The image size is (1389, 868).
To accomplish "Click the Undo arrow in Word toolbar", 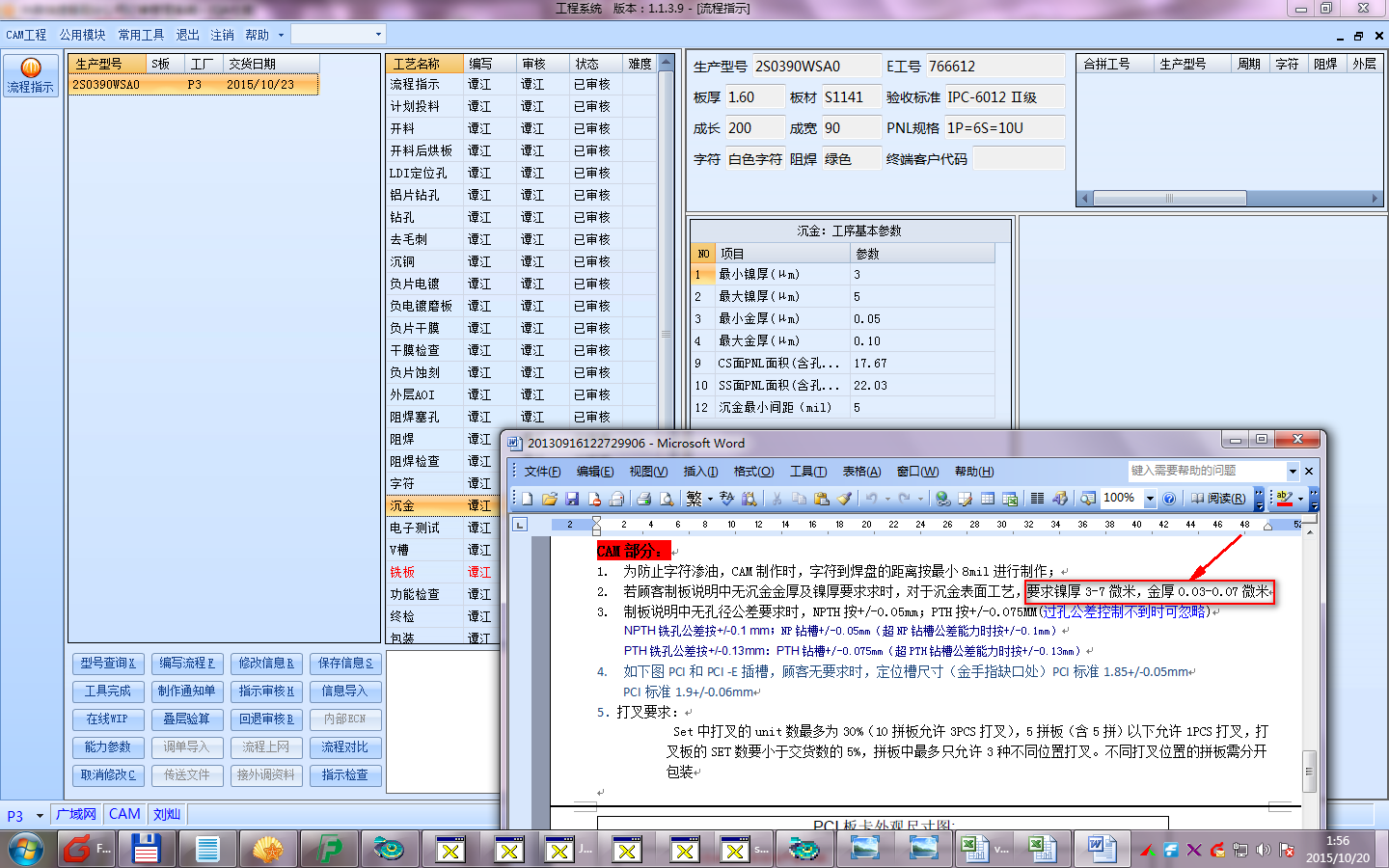I will [x=871, y=499].
